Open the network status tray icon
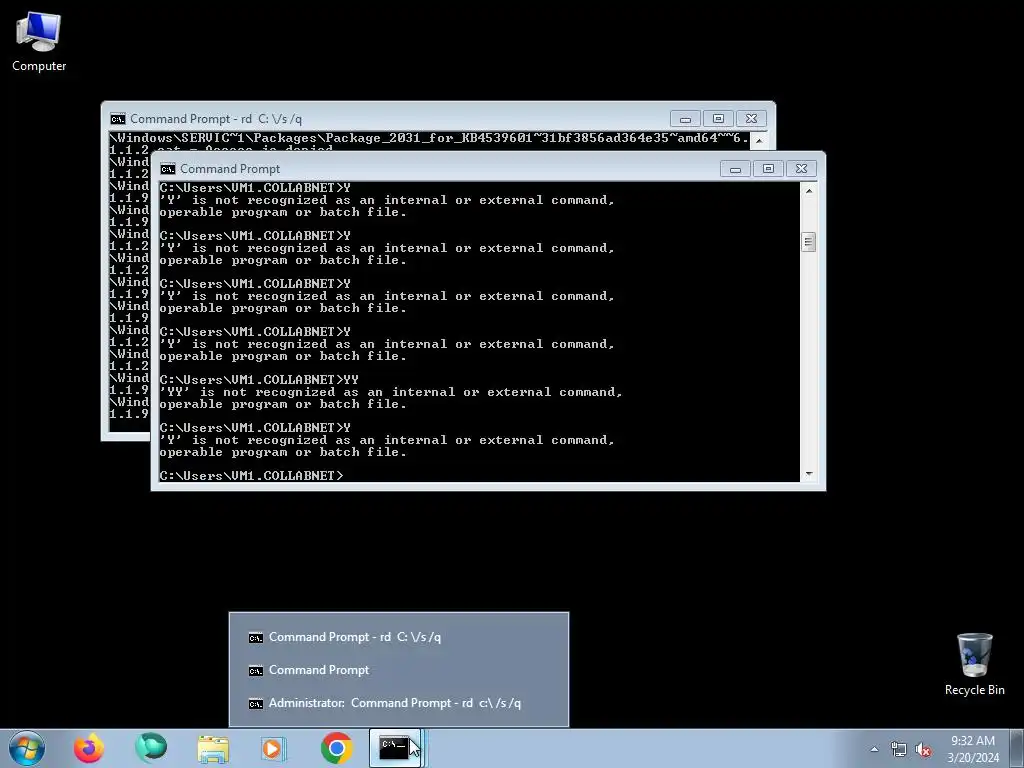1024x768 pixels. click(x=899, y=749)
